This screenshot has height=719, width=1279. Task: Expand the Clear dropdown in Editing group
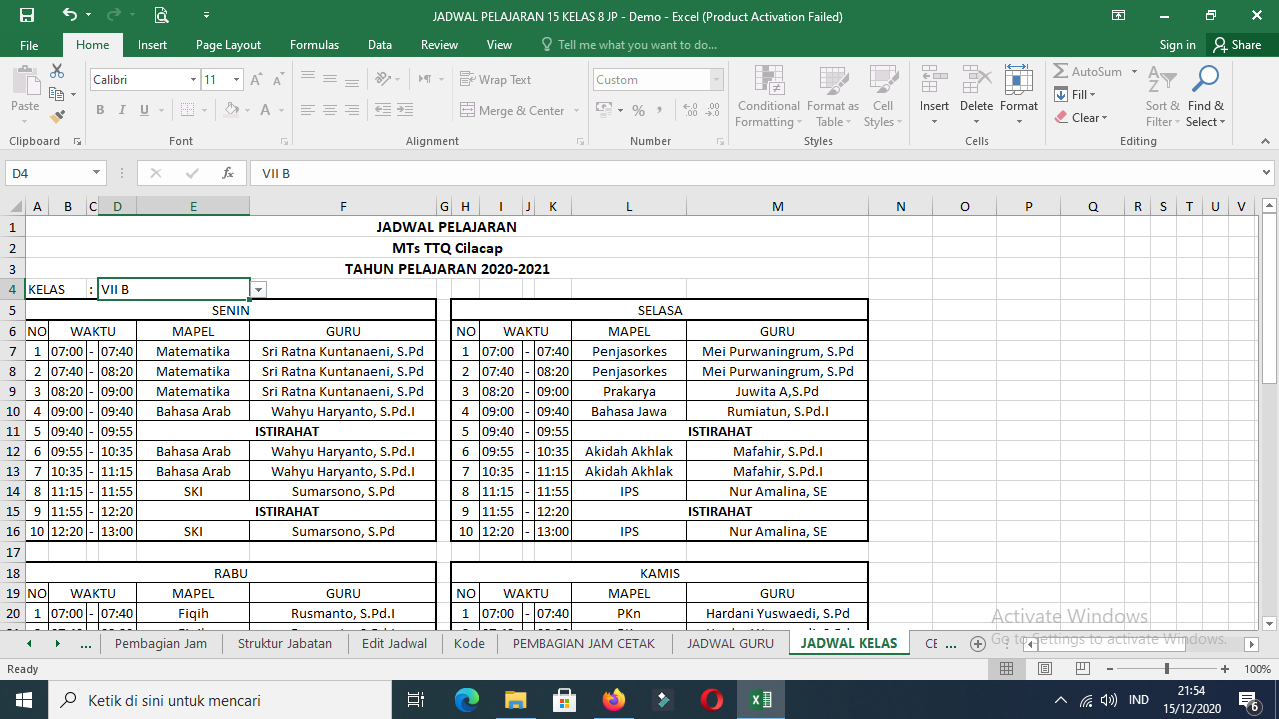pos(1104,118)
